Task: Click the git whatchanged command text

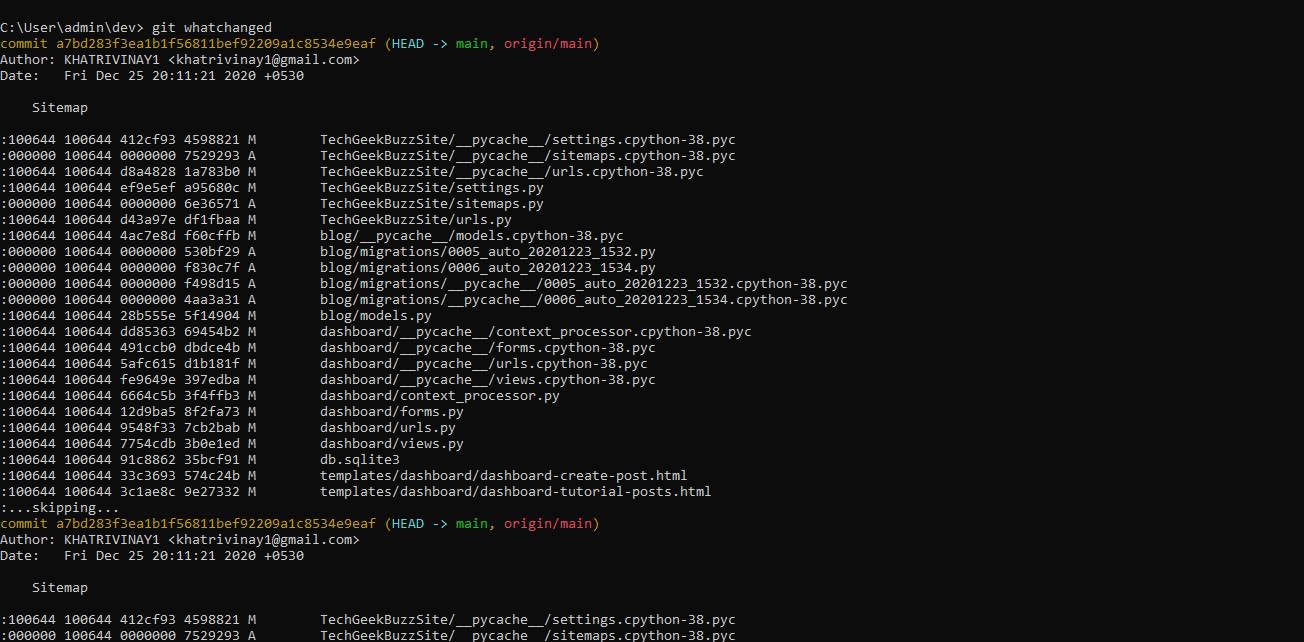Action: 211,27
